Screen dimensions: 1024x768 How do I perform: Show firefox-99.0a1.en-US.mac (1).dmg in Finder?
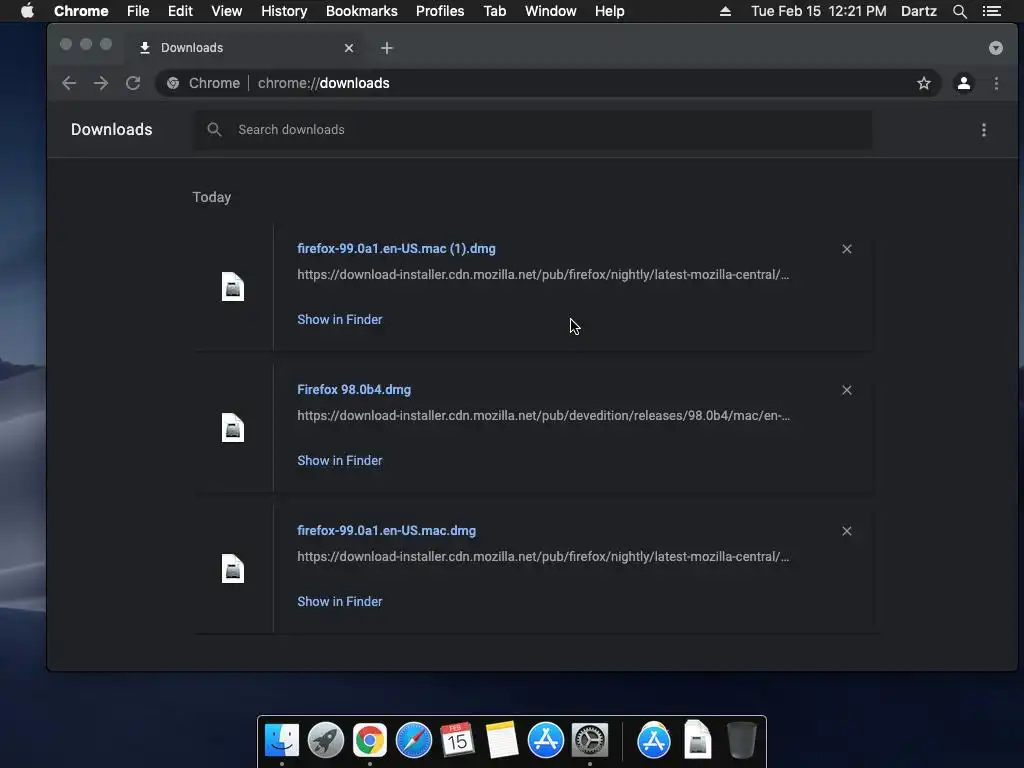(x=340, y=319)
